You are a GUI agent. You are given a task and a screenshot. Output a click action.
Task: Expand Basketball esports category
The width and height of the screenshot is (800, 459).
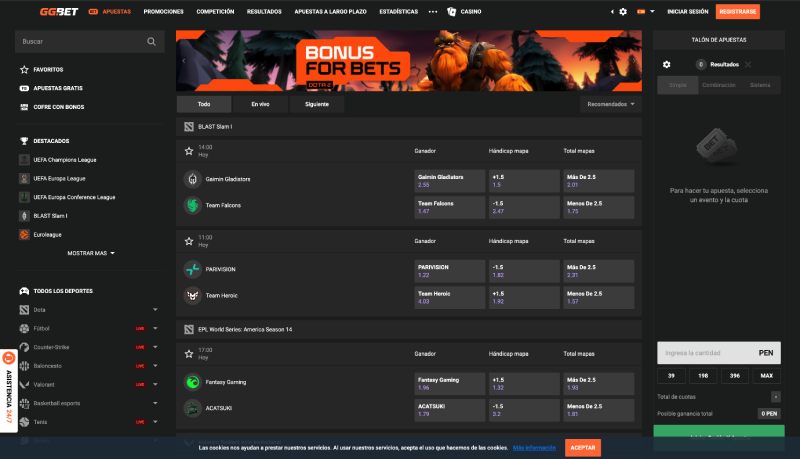(x=155, y=403)
